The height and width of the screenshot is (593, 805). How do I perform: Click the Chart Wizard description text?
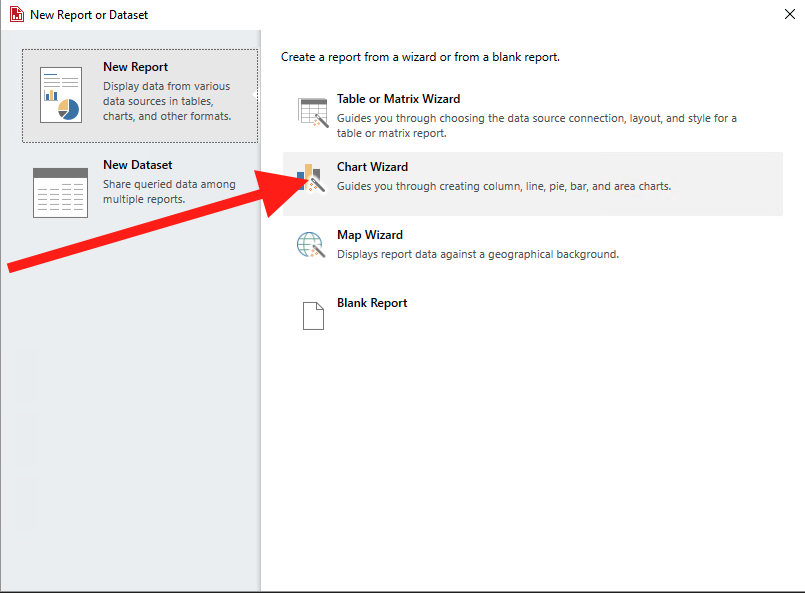pos(503,186)
